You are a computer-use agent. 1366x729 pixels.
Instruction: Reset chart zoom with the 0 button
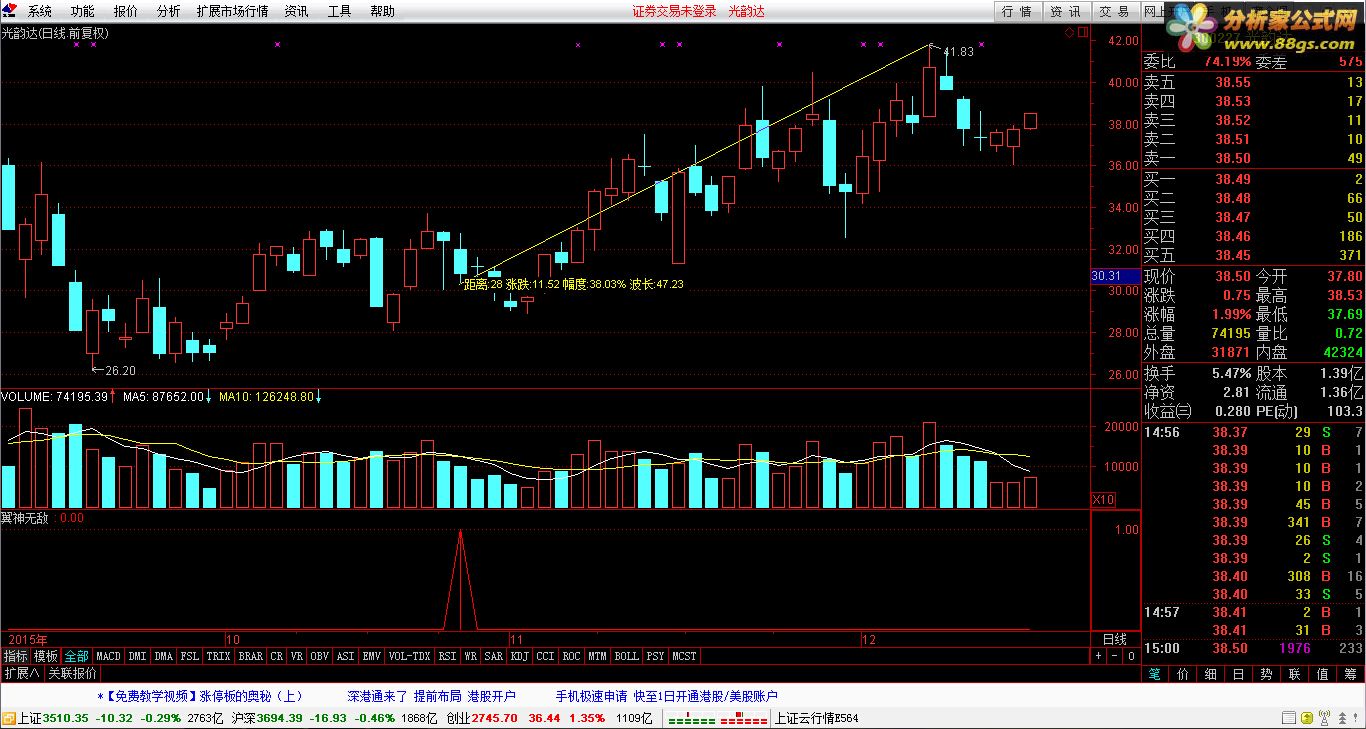coord(1131,656)
